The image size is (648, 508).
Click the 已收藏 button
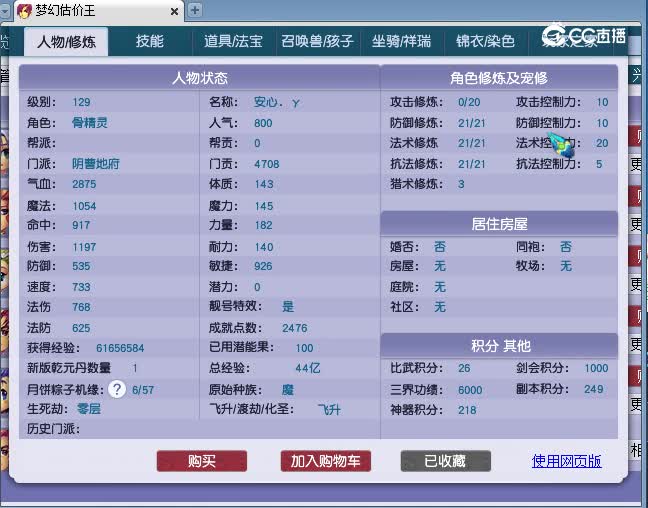[446, 461]
